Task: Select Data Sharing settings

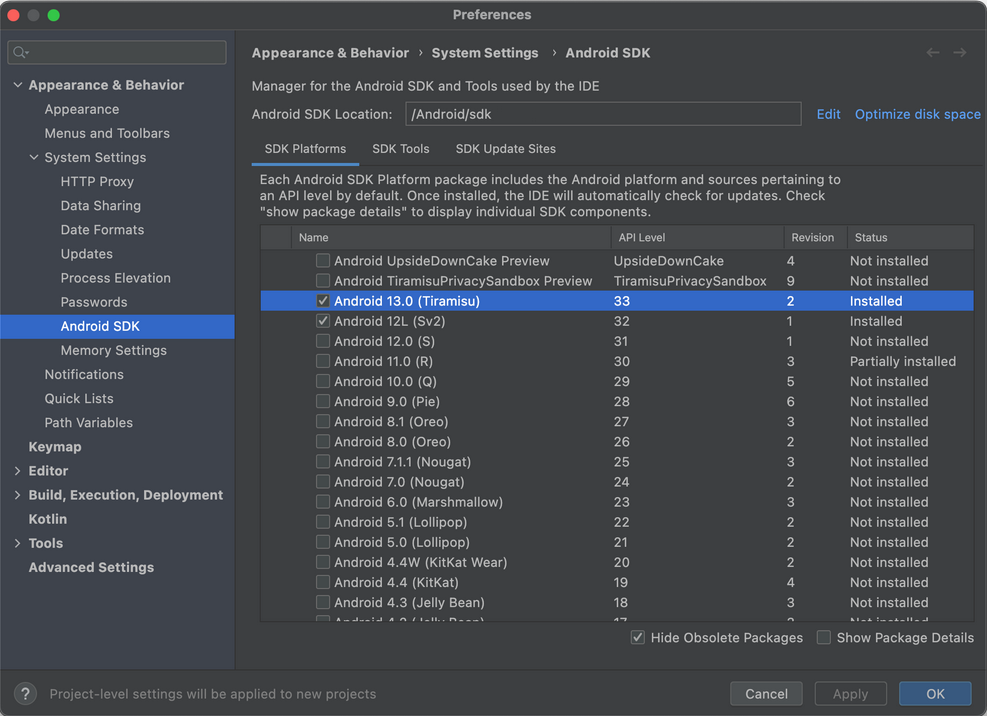Action: pyautogui.click(x=101, y=206)
